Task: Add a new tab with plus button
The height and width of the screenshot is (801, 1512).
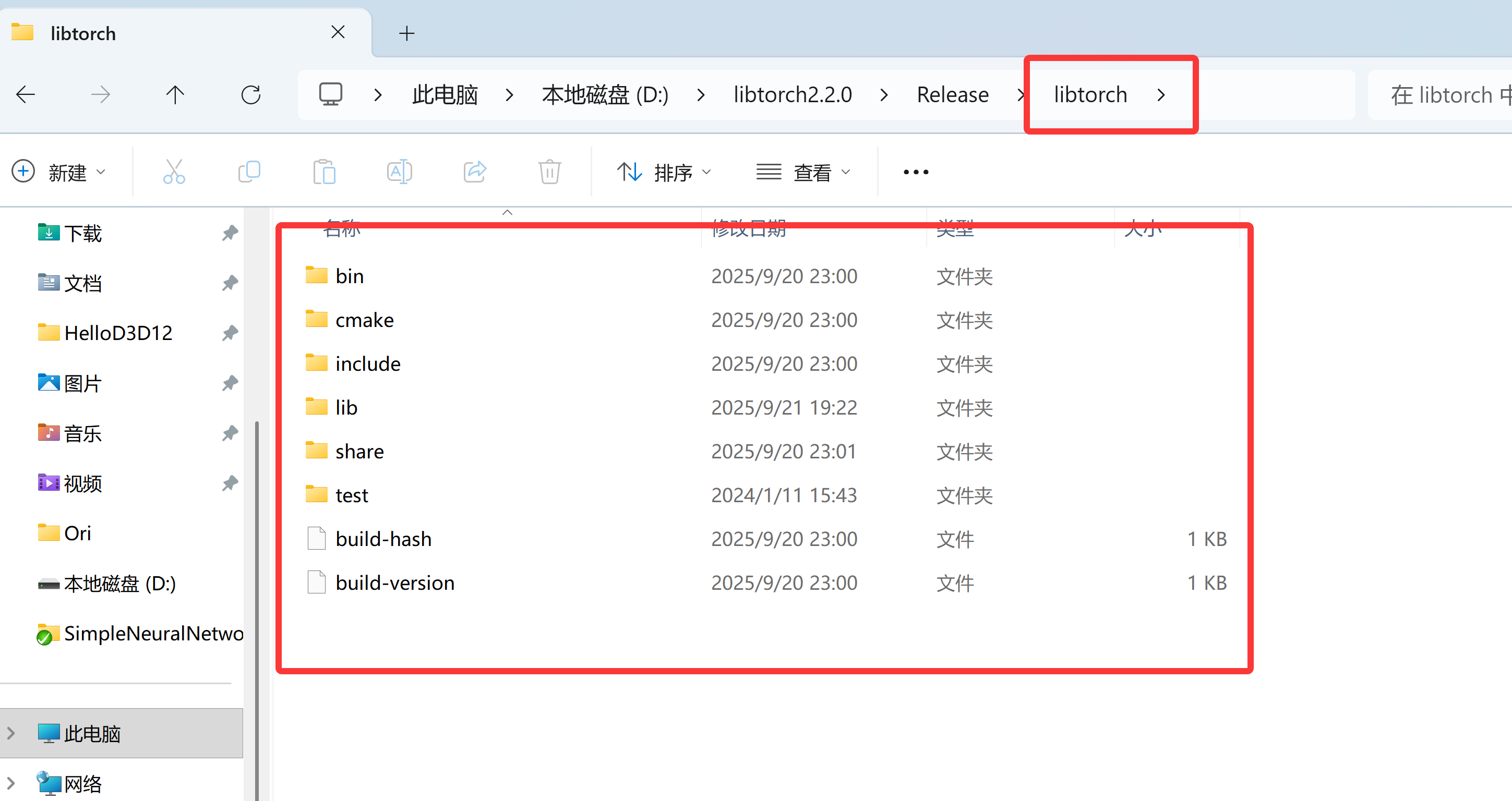Action: 406,33
